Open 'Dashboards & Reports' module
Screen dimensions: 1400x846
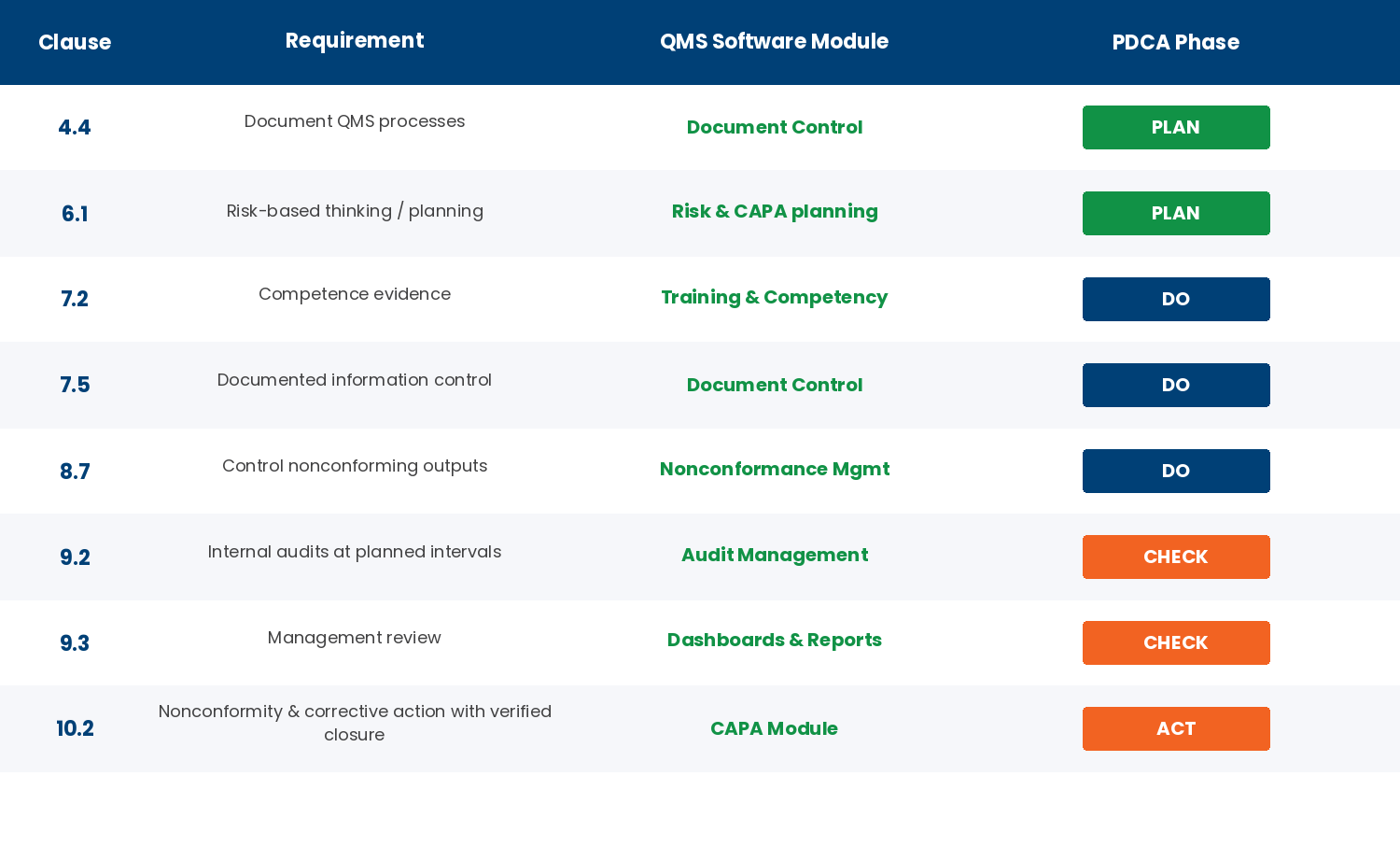(775, 641)
